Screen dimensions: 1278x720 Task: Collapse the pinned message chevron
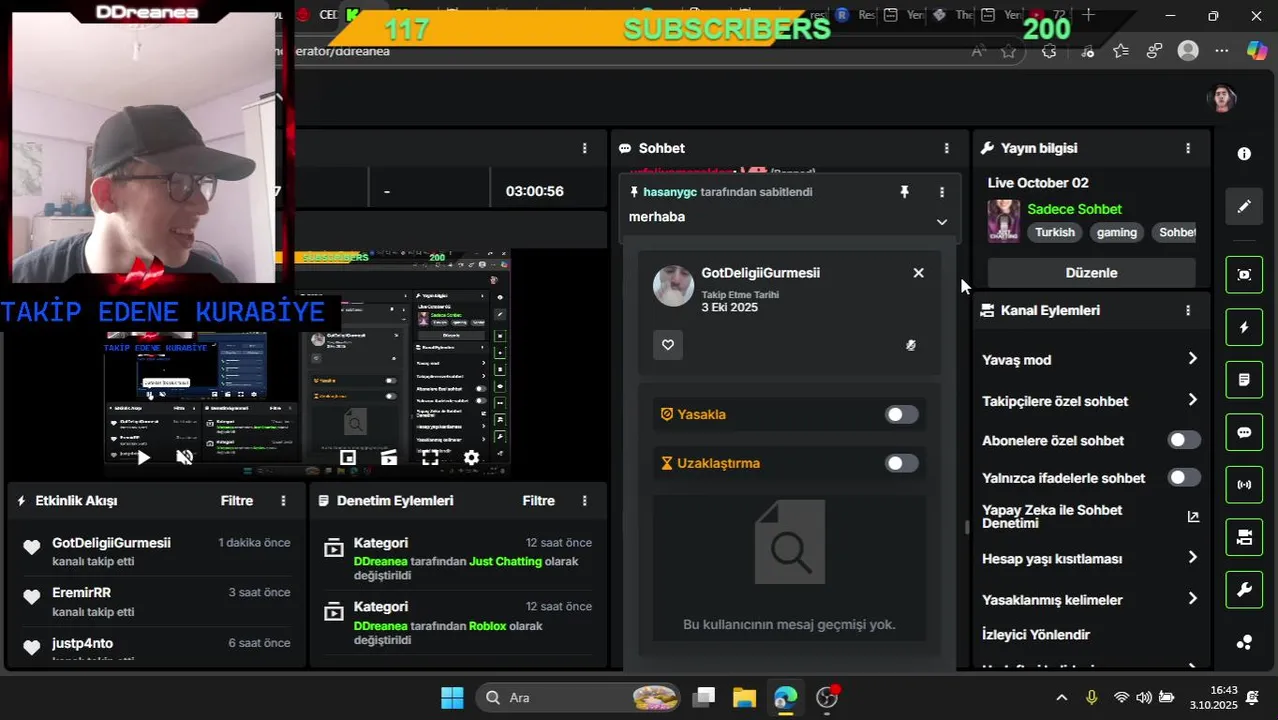click(941, 222)
